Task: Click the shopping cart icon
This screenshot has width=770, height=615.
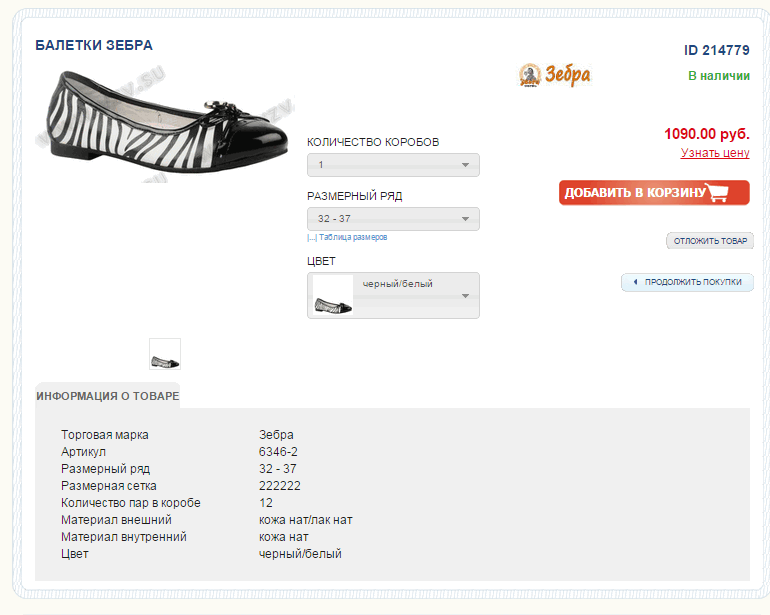Action: point(728,193)
